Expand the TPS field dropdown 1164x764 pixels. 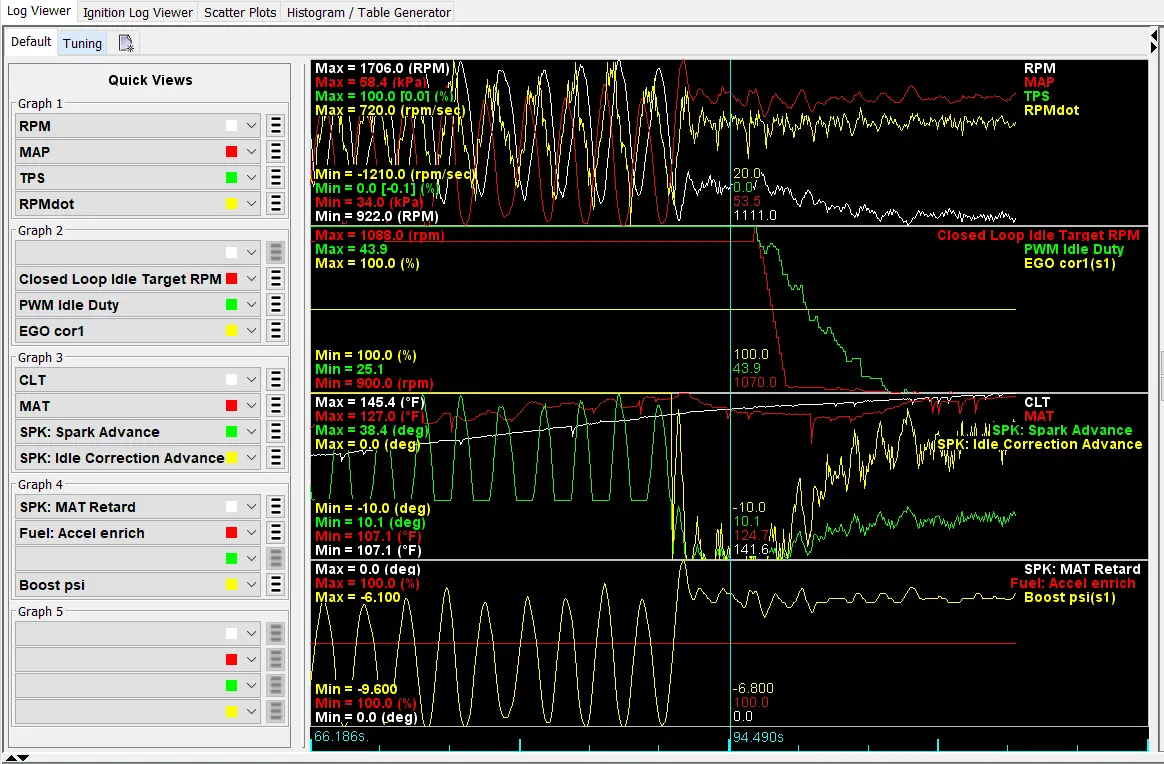coord(252,178)
